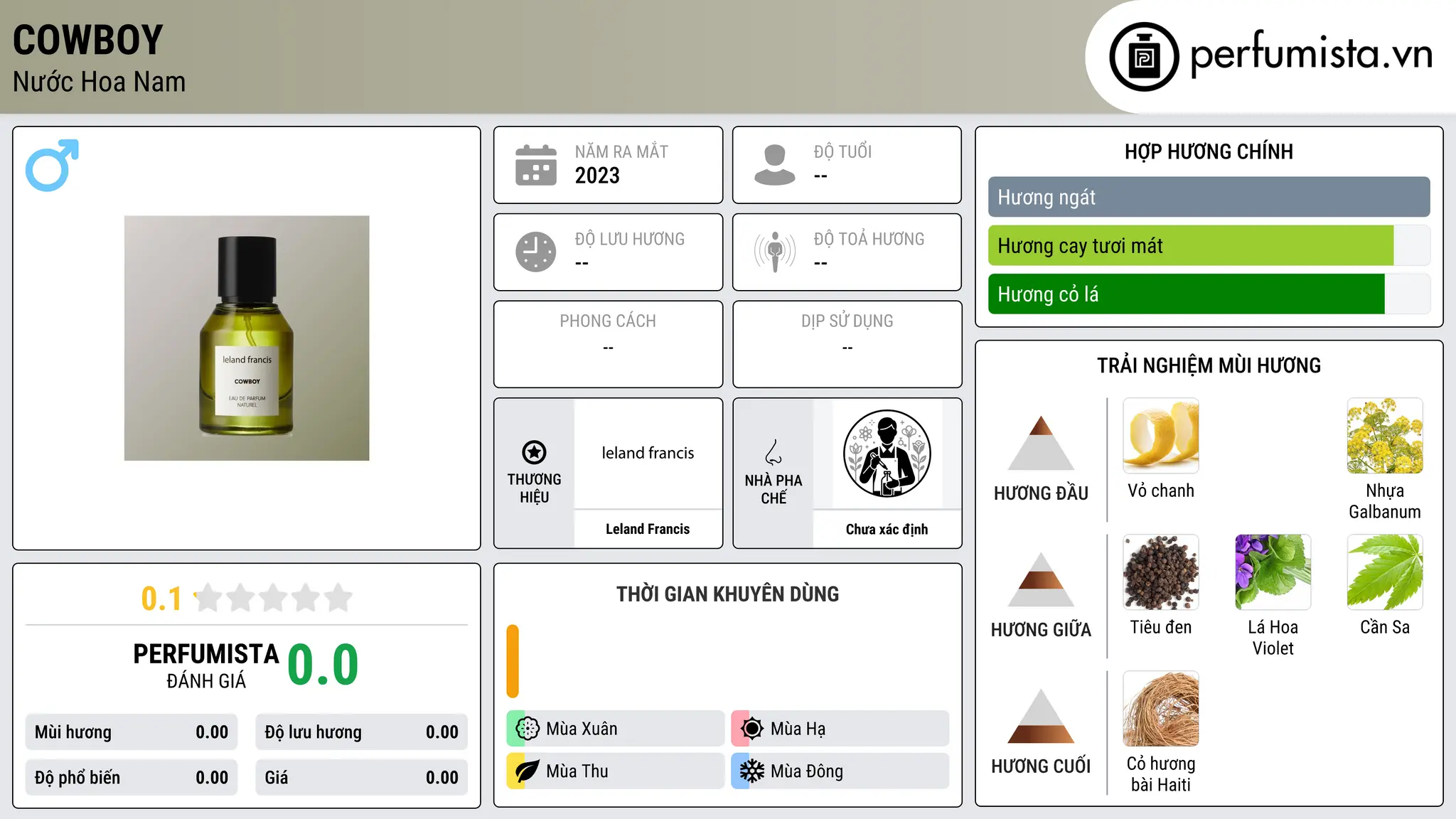The image size is (1456, 819).
Task: Click the Phong Cách style card
Action: point(608,344)
